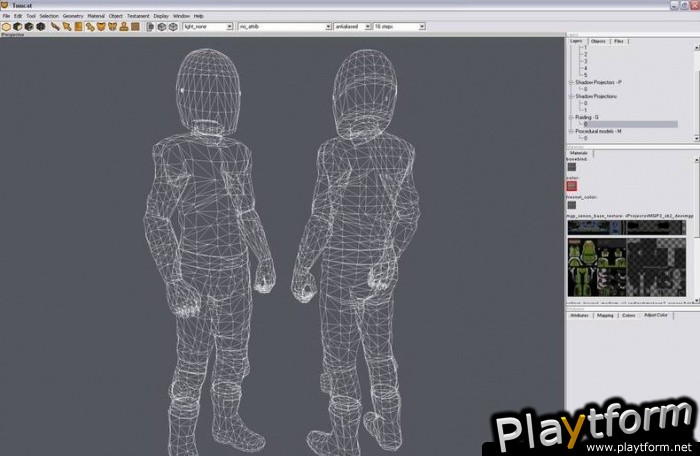700x456 pixels.
Task: Open the Material menu
Action: [x=96, y=16]
